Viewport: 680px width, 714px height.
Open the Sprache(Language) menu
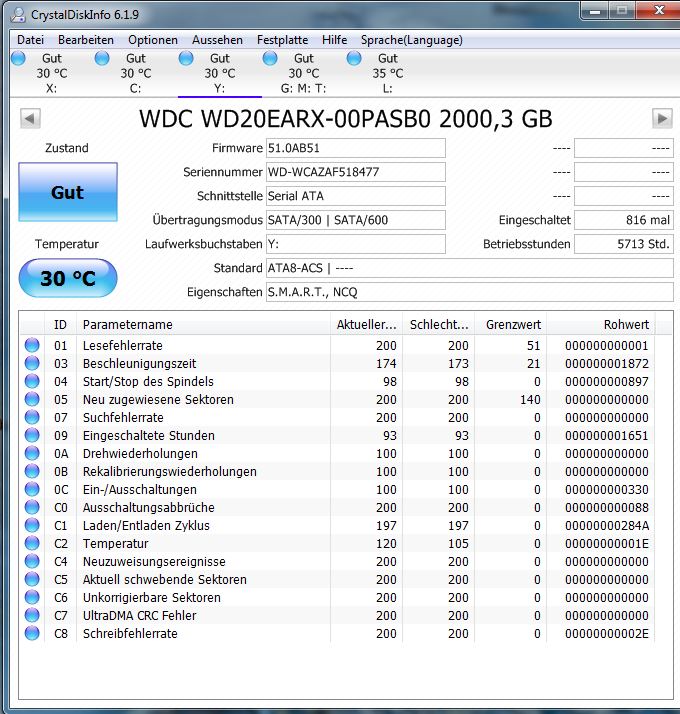point(412,40)
